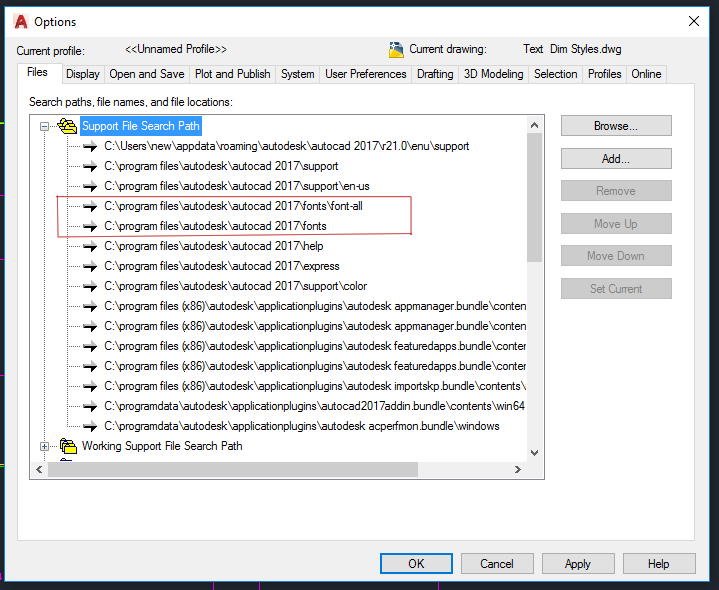Viewport: 719px width, 590px height.
Task: Select the autocad 2017\support path row
Action: 221,166
